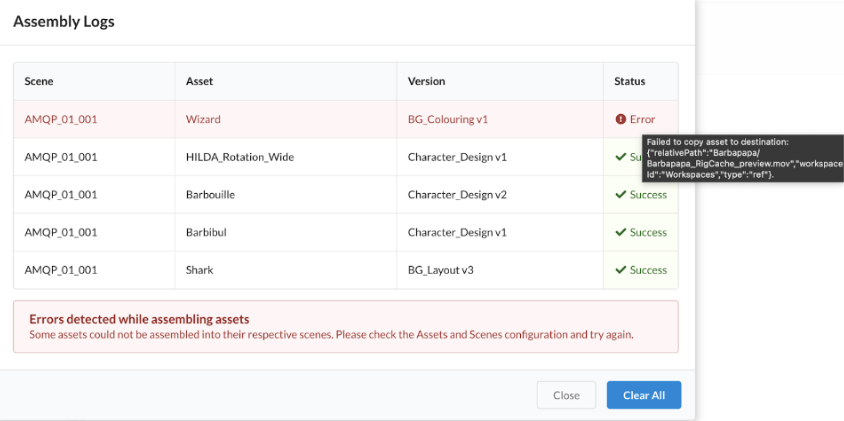
Task: Click the scene name in the Barbibul row
Action: (61, 233)
